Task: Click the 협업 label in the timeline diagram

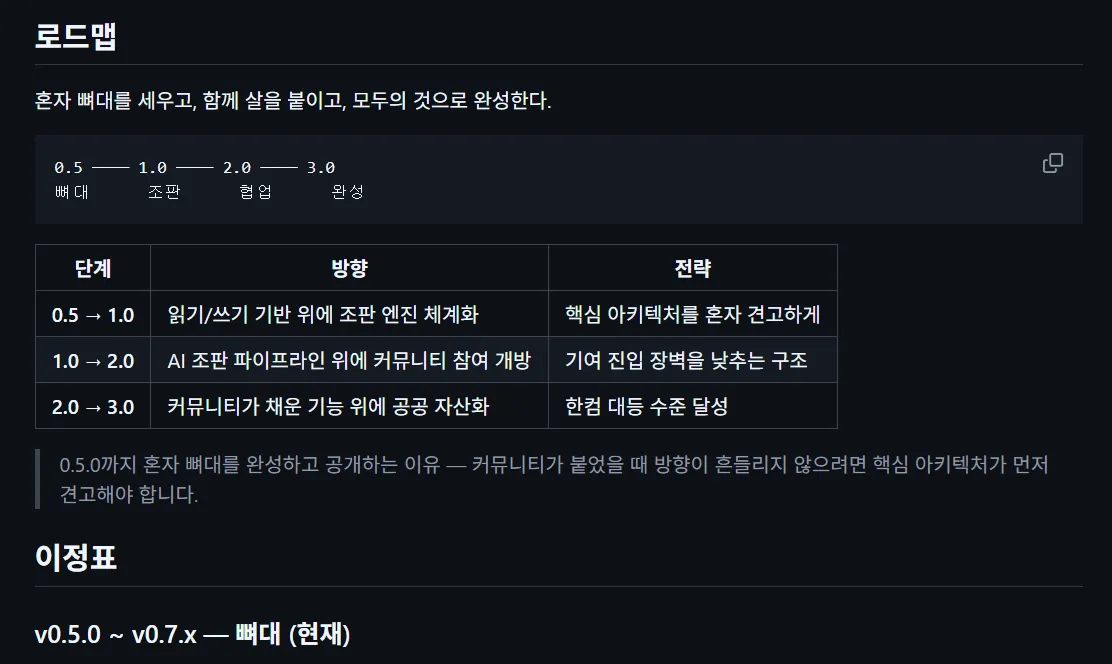Action: pyautogui.click(x=255, y=193)
